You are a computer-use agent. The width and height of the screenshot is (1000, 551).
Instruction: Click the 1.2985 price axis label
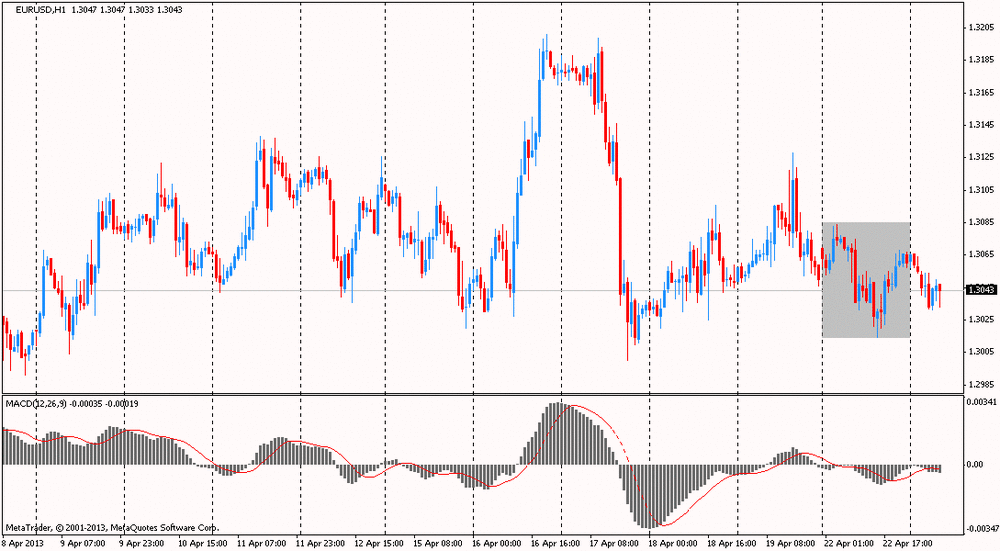point(980,384)
